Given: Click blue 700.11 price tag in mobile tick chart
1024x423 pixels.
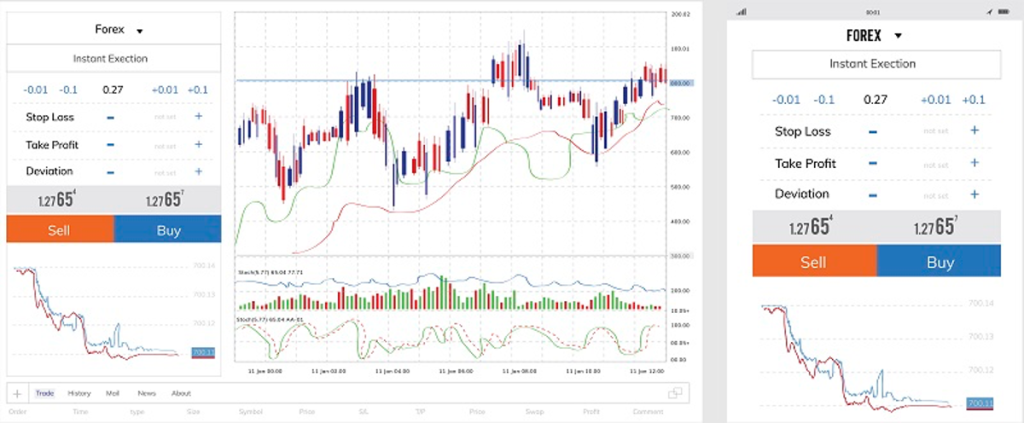Looking at the screenshot, I should click(x=980, y=403).
